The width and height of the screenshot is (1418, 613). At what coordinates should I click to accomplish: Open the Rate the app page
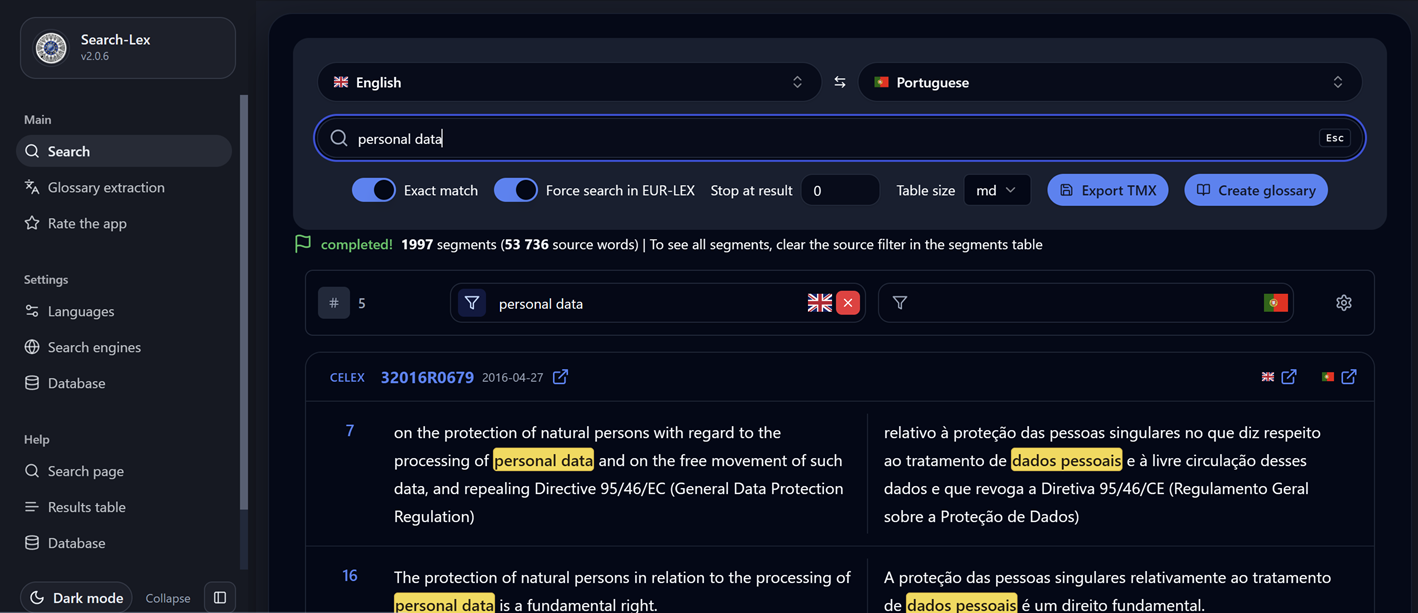click(86, 223)
